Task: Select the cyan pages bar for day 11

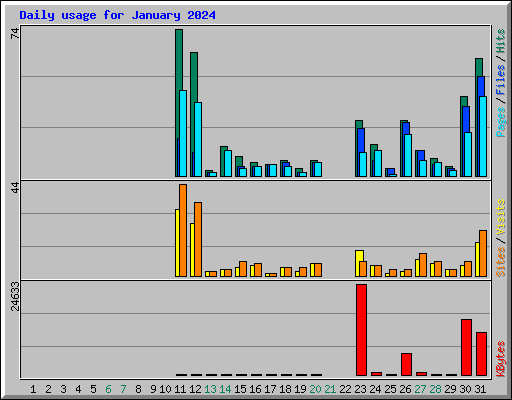Action: (183, 133)
